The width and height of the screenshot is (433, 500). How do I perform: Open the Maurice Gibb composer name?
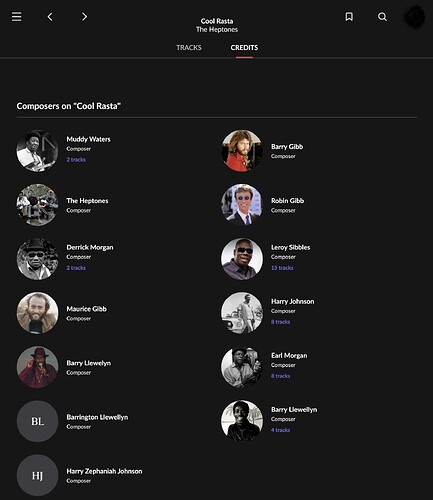coord(86,309)
